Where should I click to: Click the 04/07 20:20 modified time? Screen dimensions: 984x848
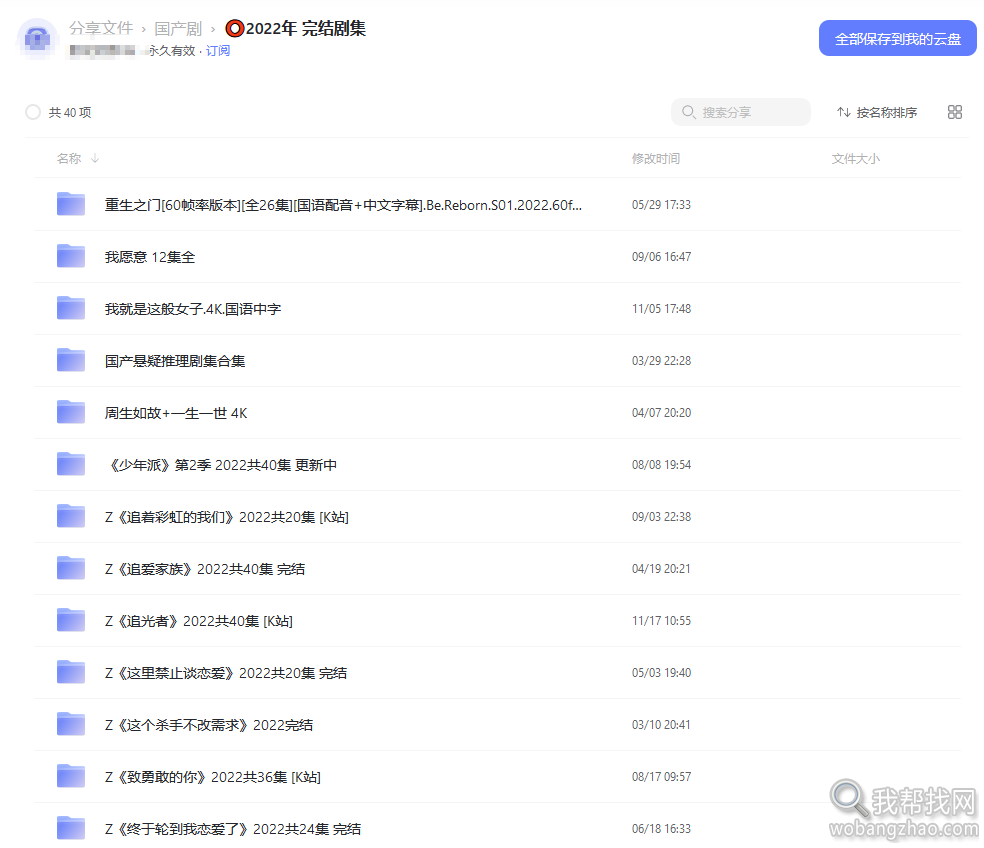pos(661,413)
